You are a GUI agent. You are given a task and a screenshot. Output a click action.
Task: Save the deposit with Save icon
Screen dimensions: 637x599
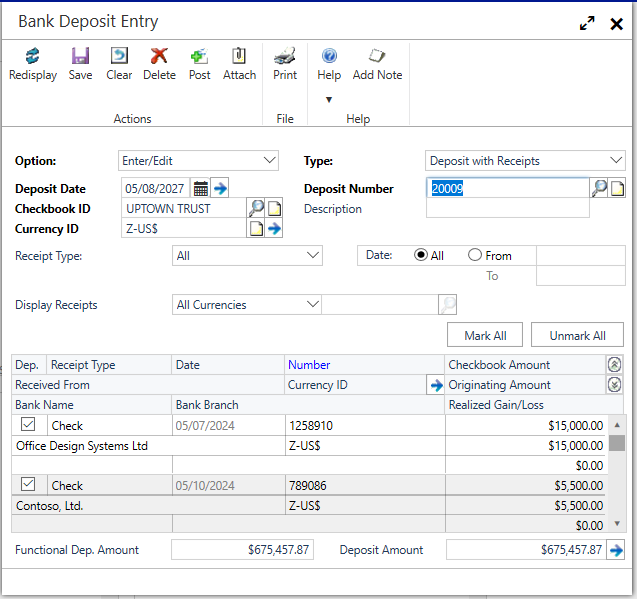[x=80, y=56]
